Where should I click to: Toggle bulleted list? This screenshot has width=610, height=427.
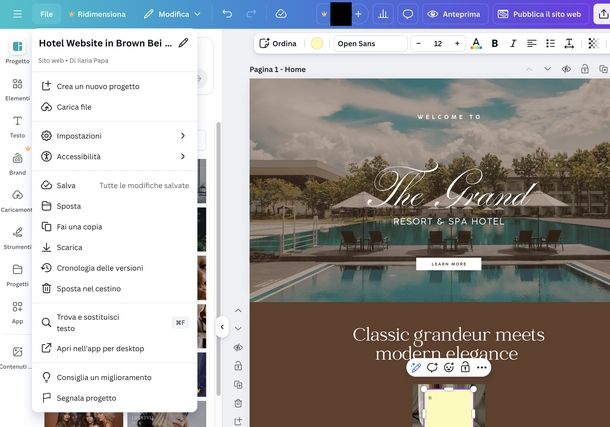550,44
